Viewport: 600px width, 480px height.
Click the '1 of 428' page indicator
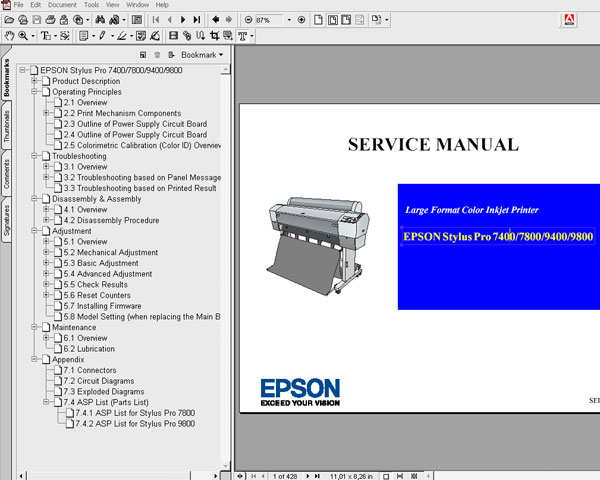[285, 477]
